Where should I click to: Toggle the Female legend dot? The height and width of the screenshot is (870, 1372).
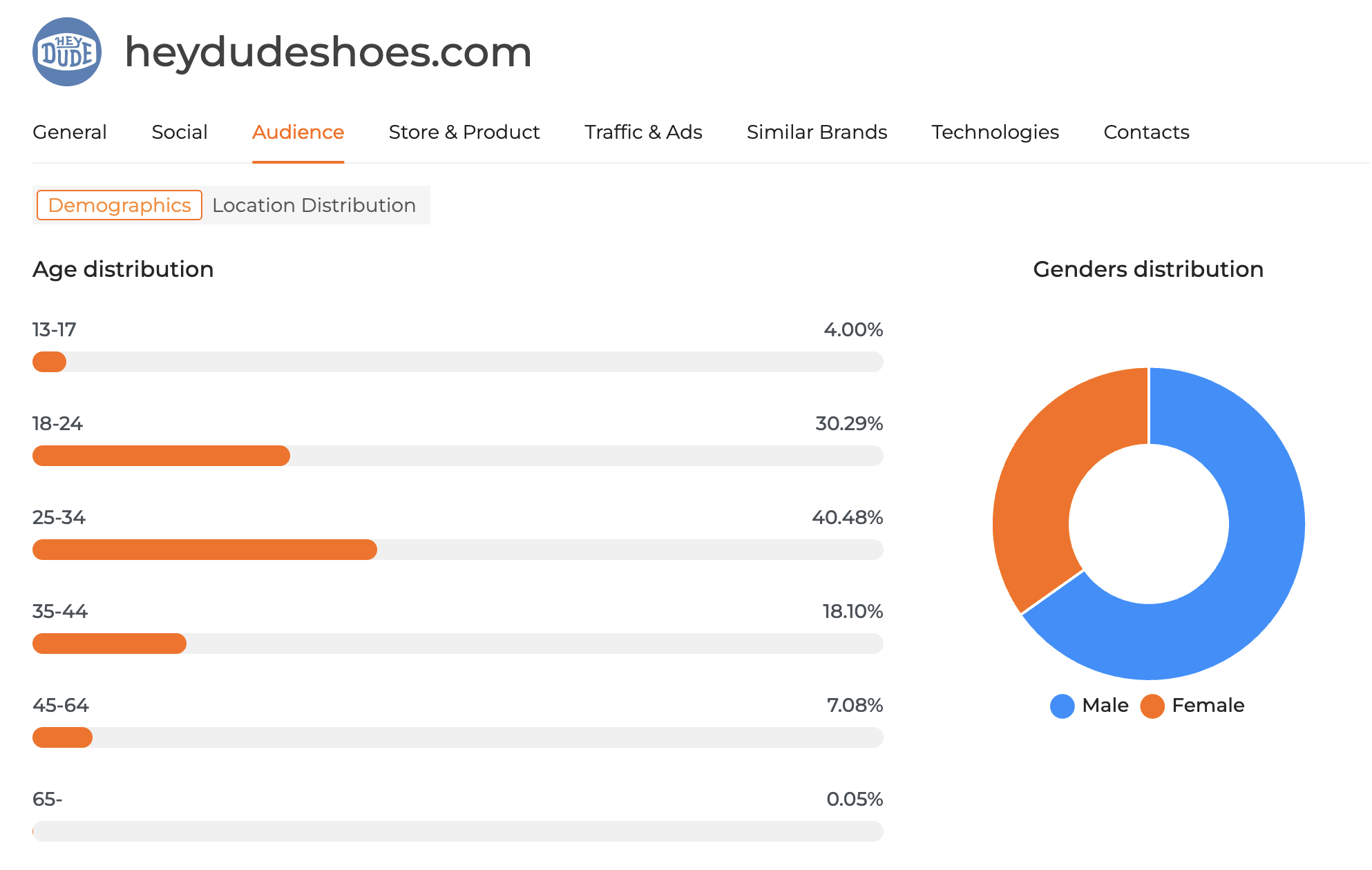(1152, 706)
